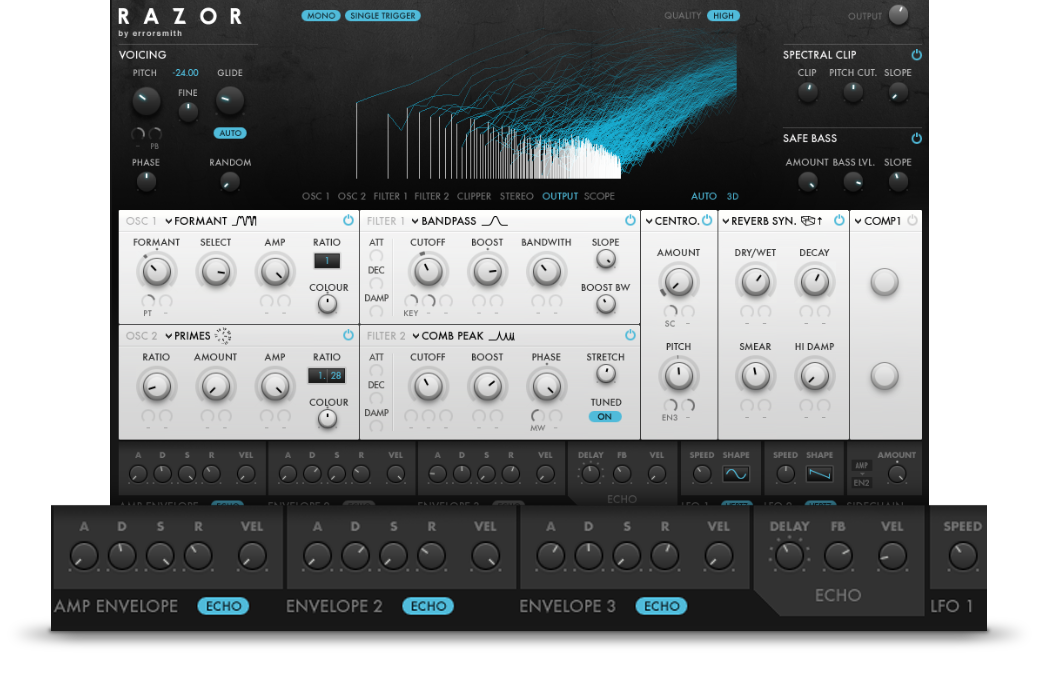
Task: Click the OUTPUT volume knob
Action: click(x=899, y=15)
